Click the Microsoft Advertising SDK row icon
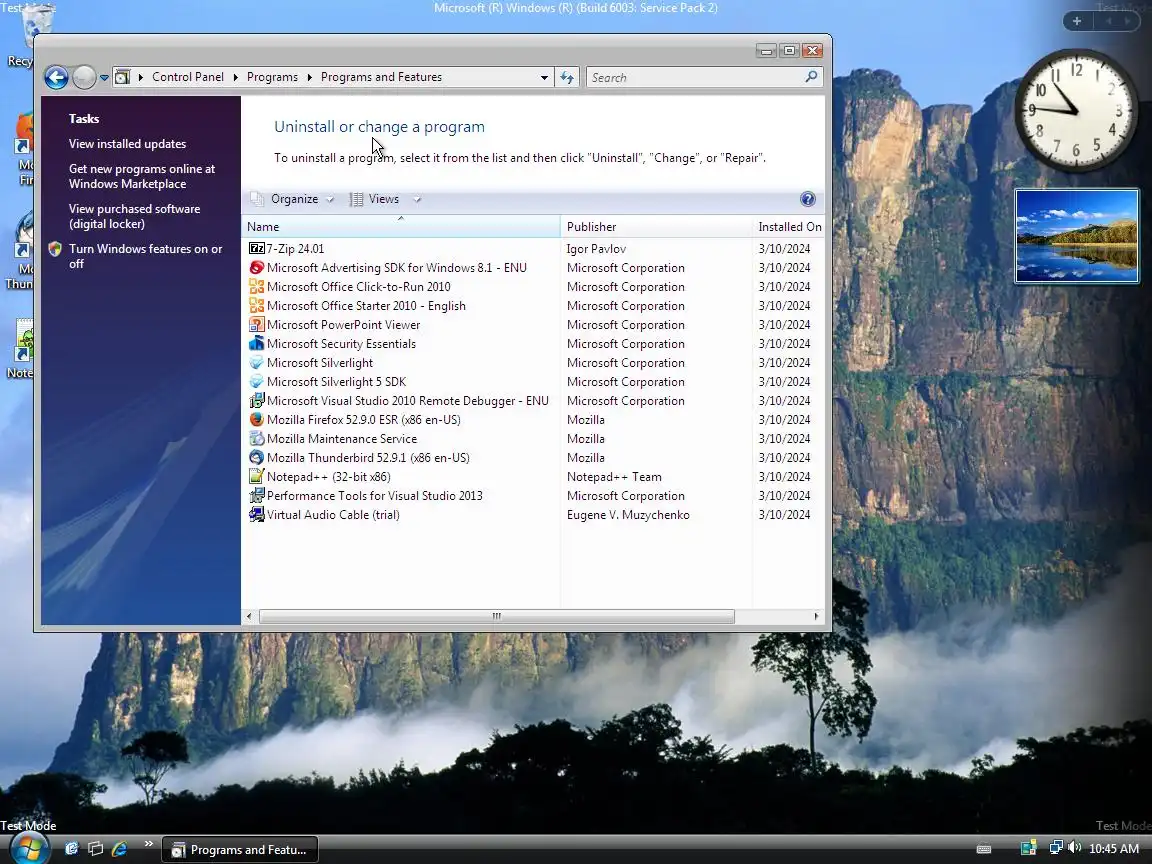This screenshot has height=864, width=1152. [x=256, y=267]
